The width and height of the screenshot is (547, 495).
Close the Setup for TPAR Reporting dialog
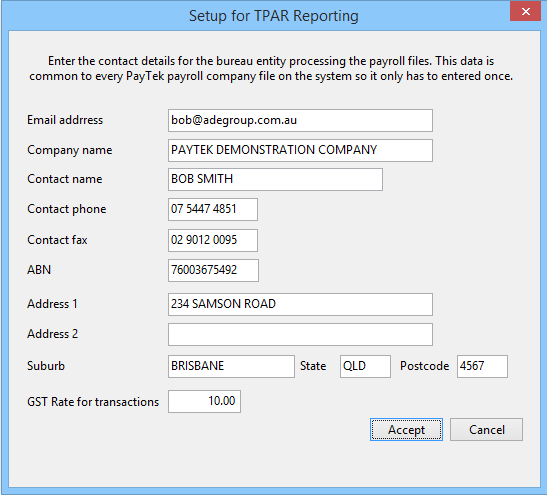[x=525, y=12]
